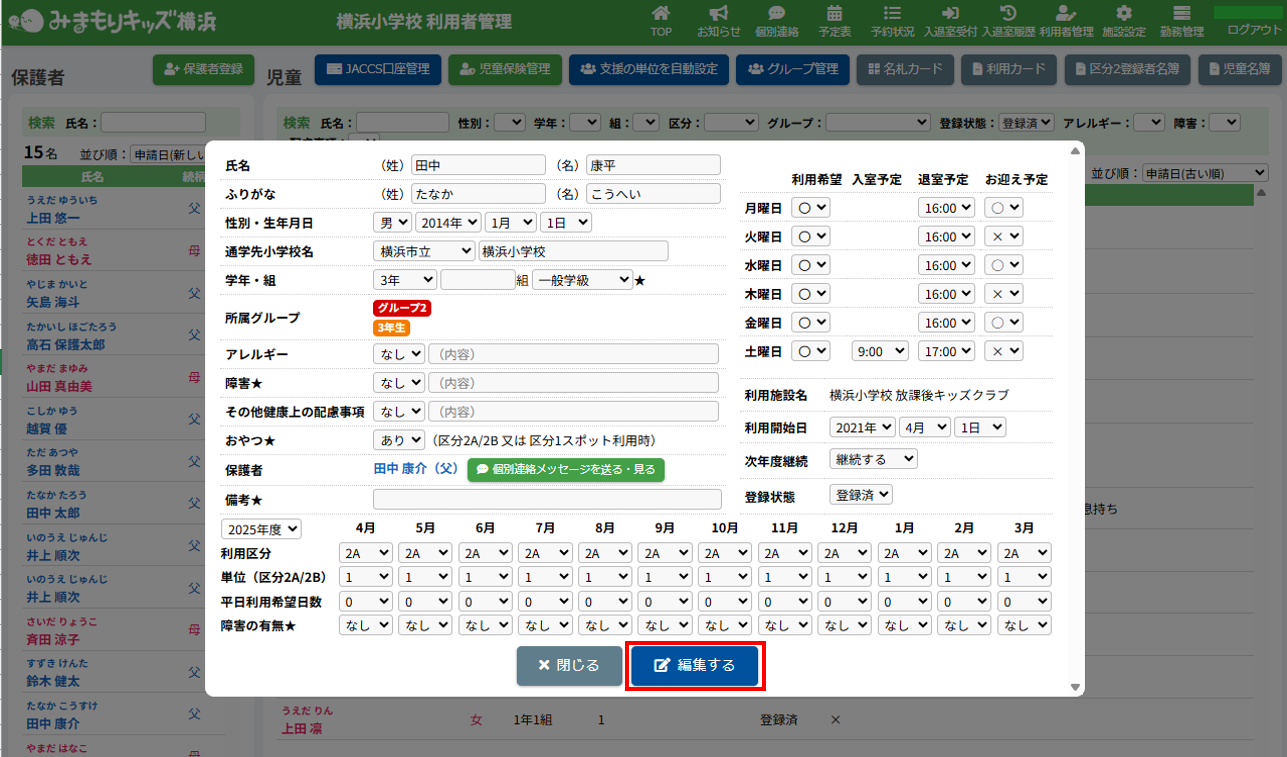Open 利用者管理 in top navigation
Image resolution: width=1287 pixels, height=757 pixels.
pyautogui.click(x=1066, y=20)
